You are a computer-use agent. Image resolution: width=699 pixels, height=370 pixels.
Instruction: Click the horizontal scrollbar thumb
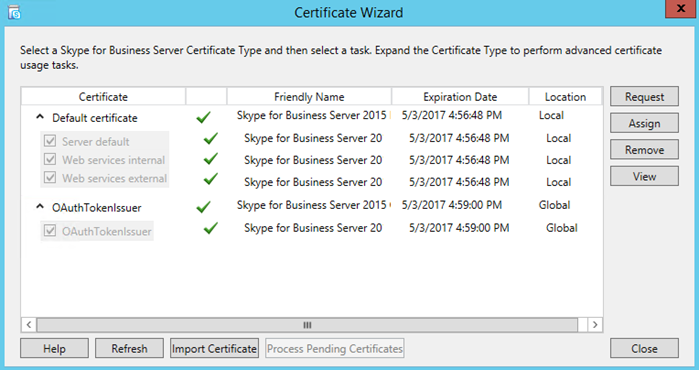(x=307, y=325)
